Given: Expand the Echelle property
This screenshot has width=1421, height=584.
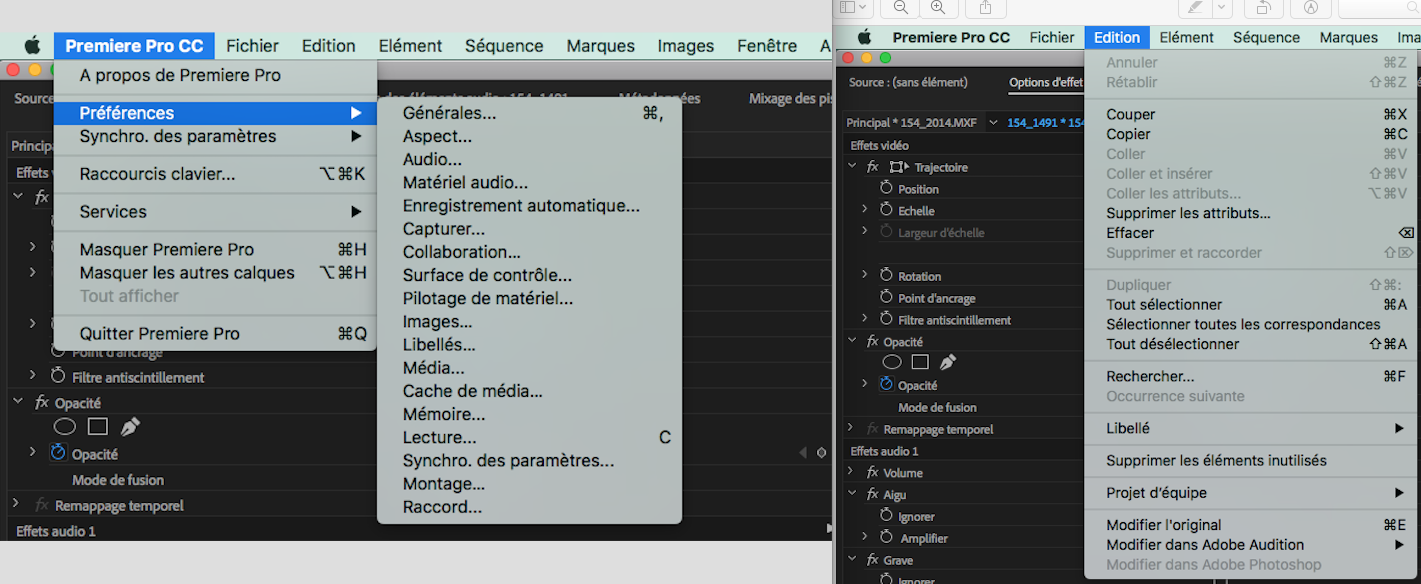Looking at the screenshot, I should click(x=865, y=211).
